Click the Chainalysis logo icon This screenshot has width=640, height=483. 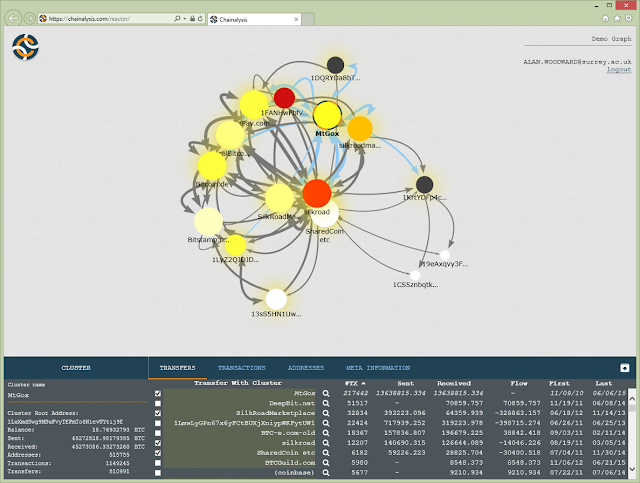click(25, 47)
